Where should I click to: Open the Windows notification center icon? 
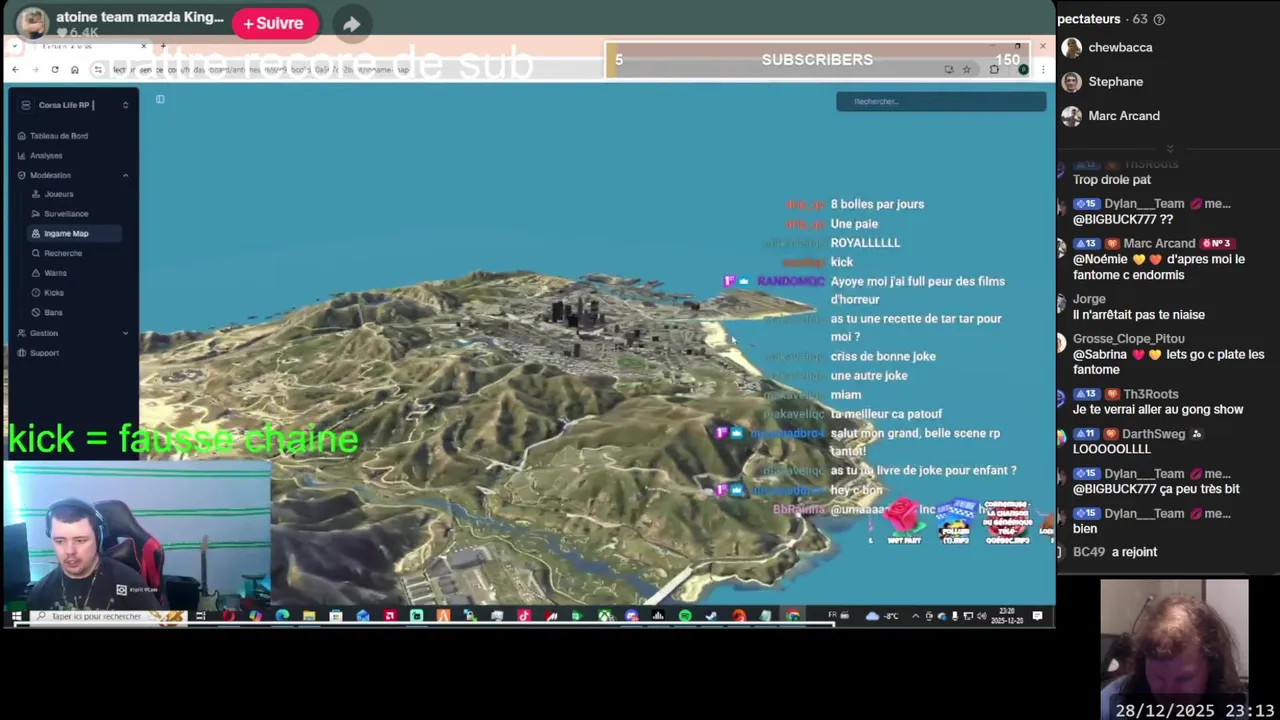1037,616
